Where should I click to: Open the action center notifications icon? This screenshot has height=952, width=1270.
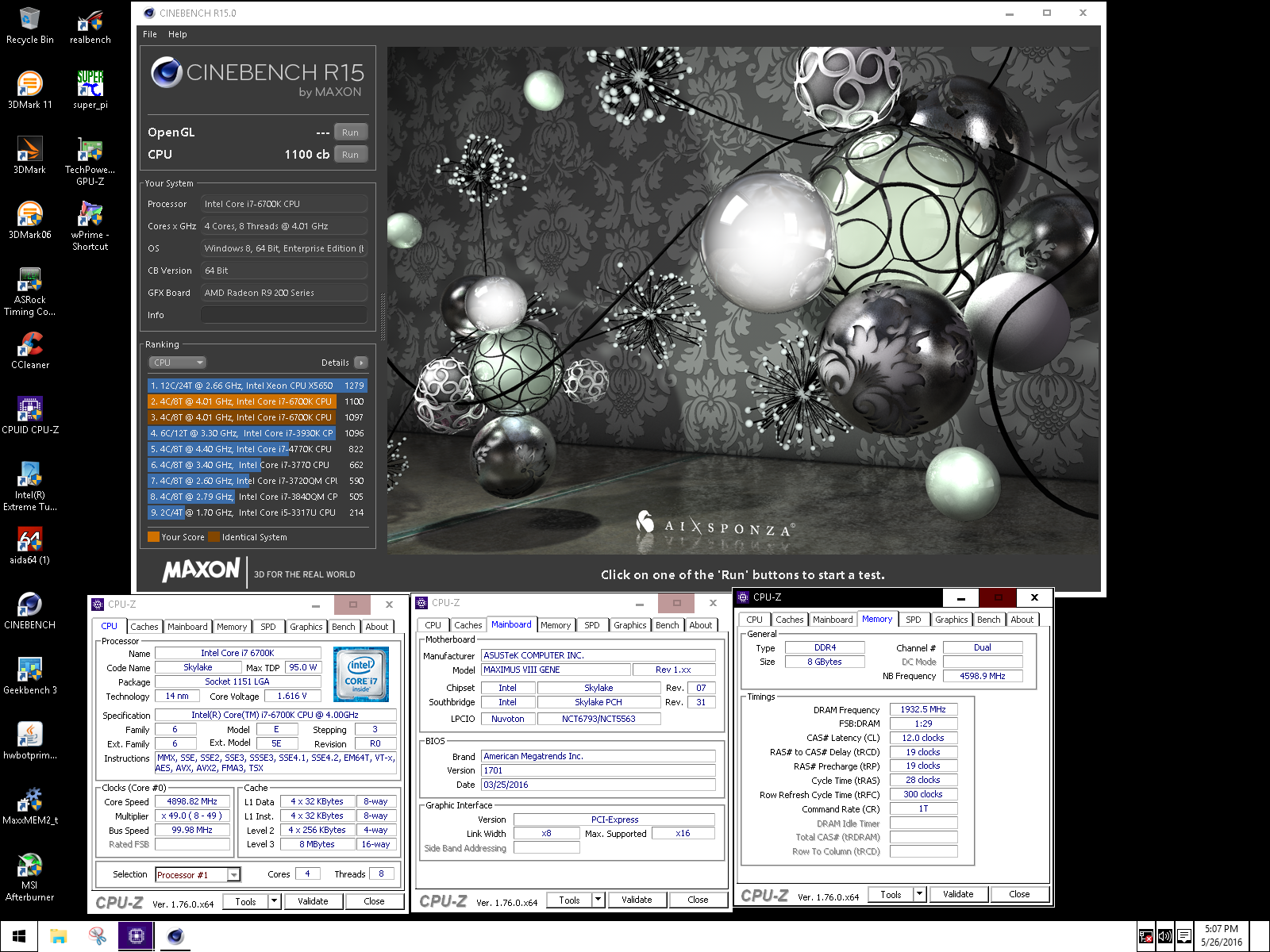[x=1184, y=936]
